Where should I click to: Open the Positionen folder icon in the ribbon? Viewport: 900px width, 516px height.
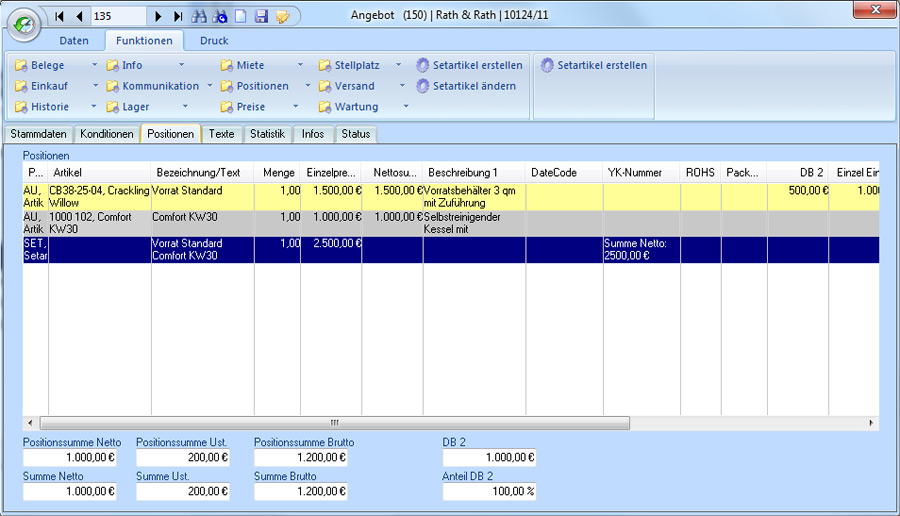pos(227,86)
